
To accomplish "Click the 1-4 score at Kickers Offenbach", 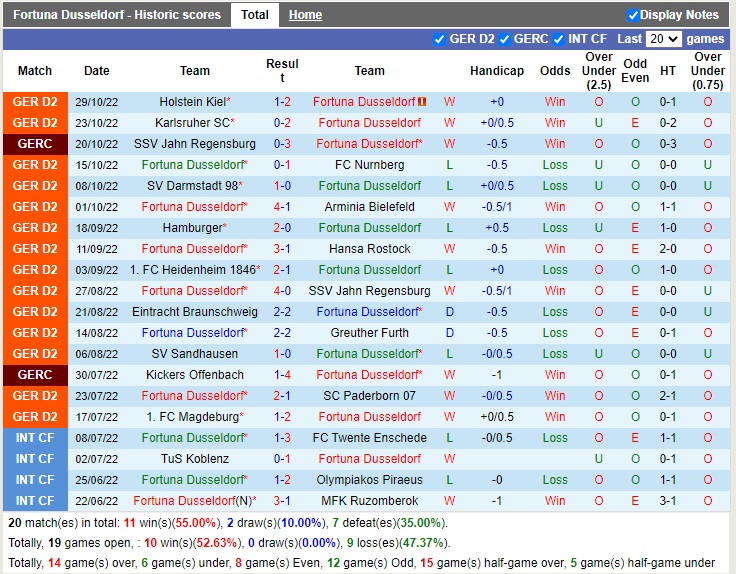I will coord(282,375).
